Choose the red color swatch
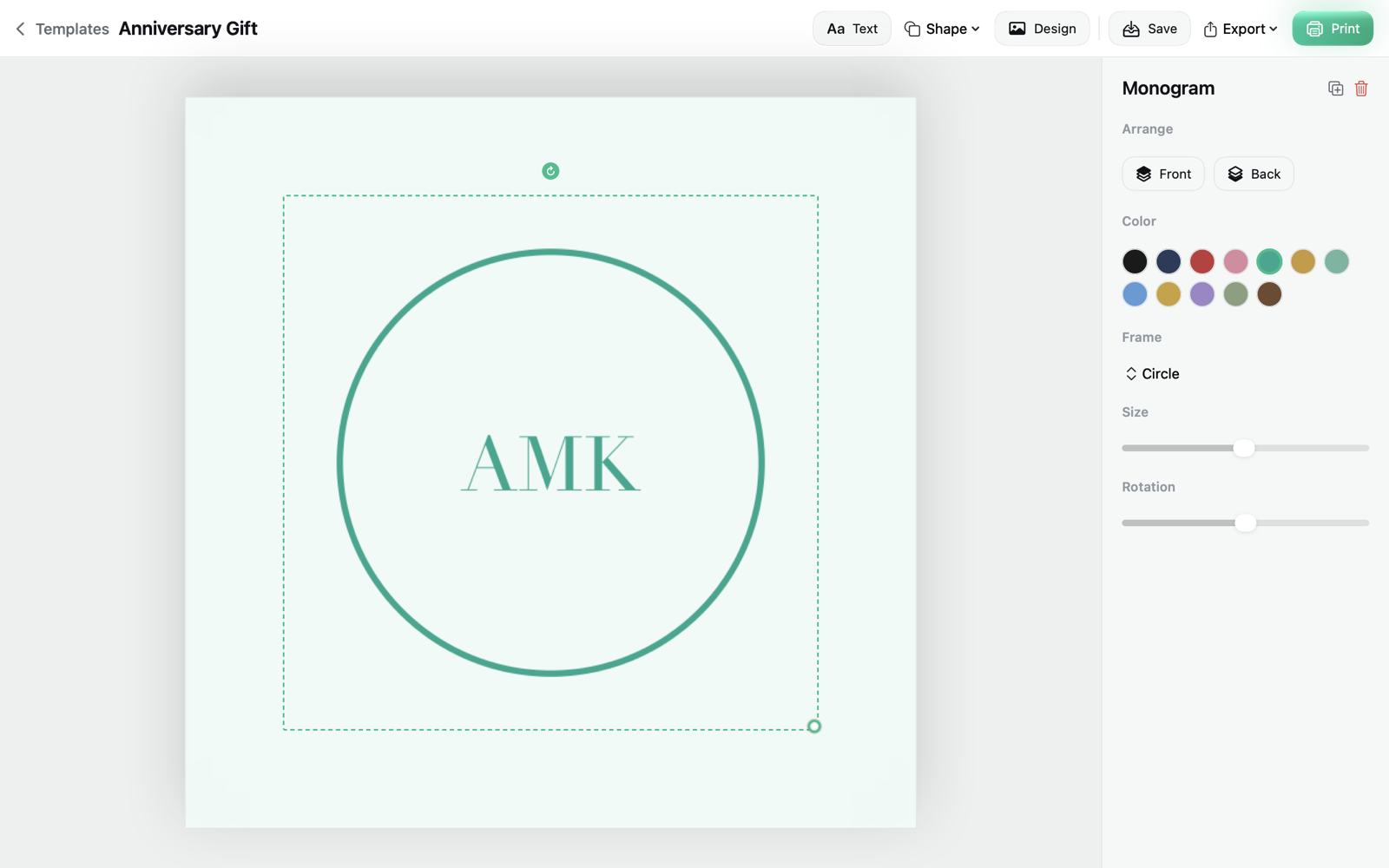This screenshot has height=868, width=1389. (x=1202, y=261)
